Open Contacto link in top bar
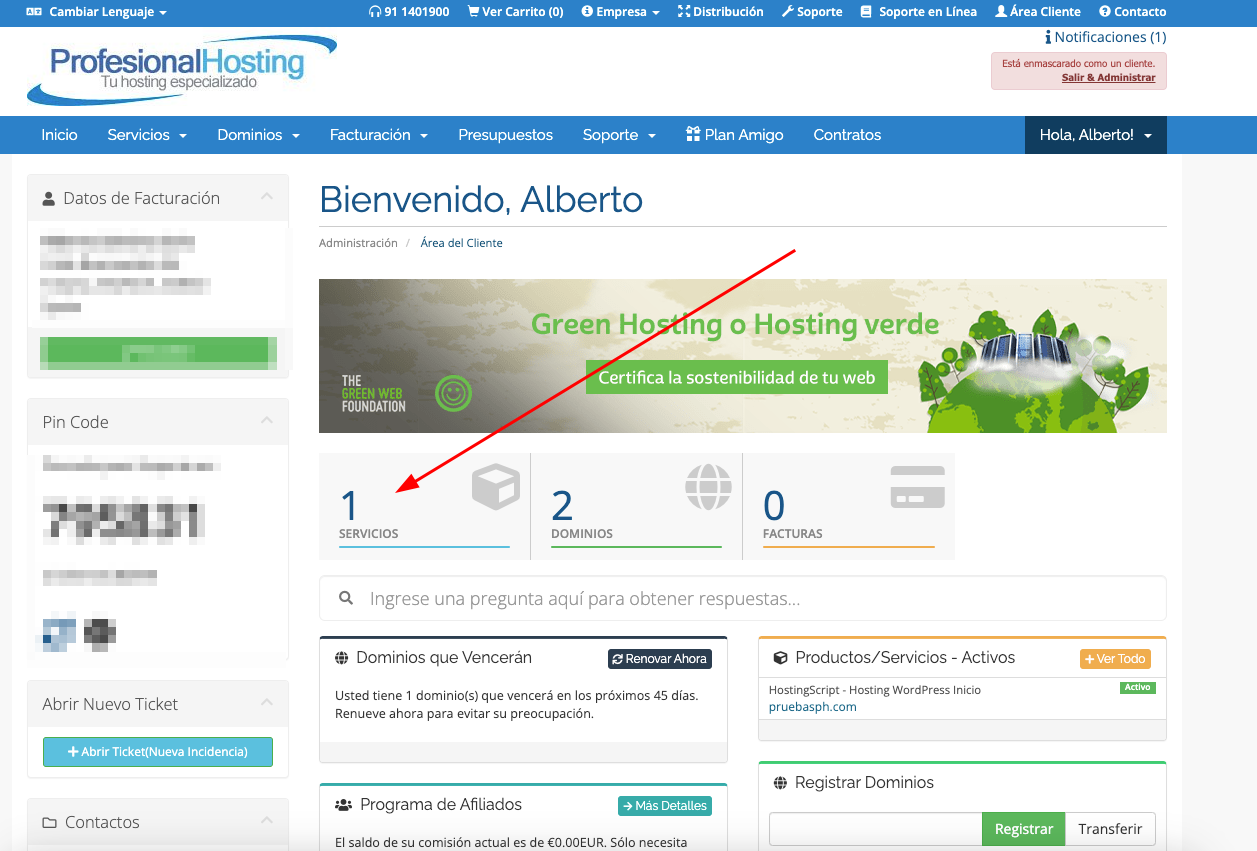This screenshot has width=1257, height=851. (1132, 12)
